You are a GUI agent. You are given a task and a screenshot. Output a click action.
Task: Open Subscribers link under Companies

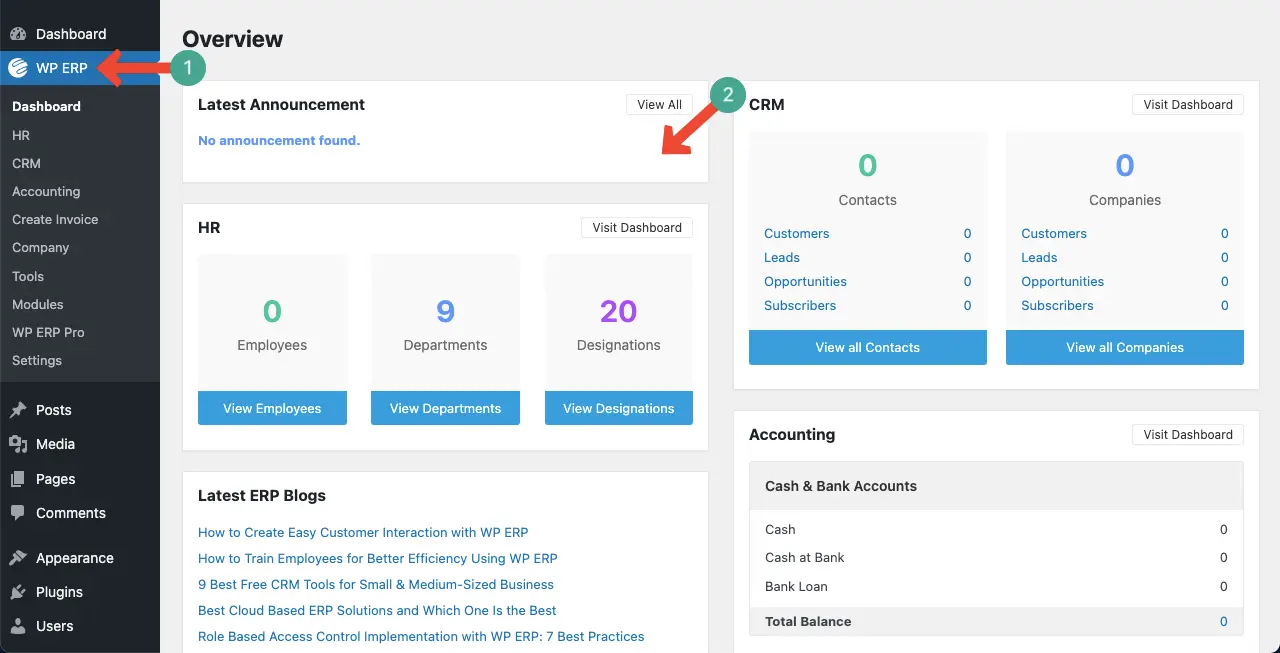coord(1057,305)
